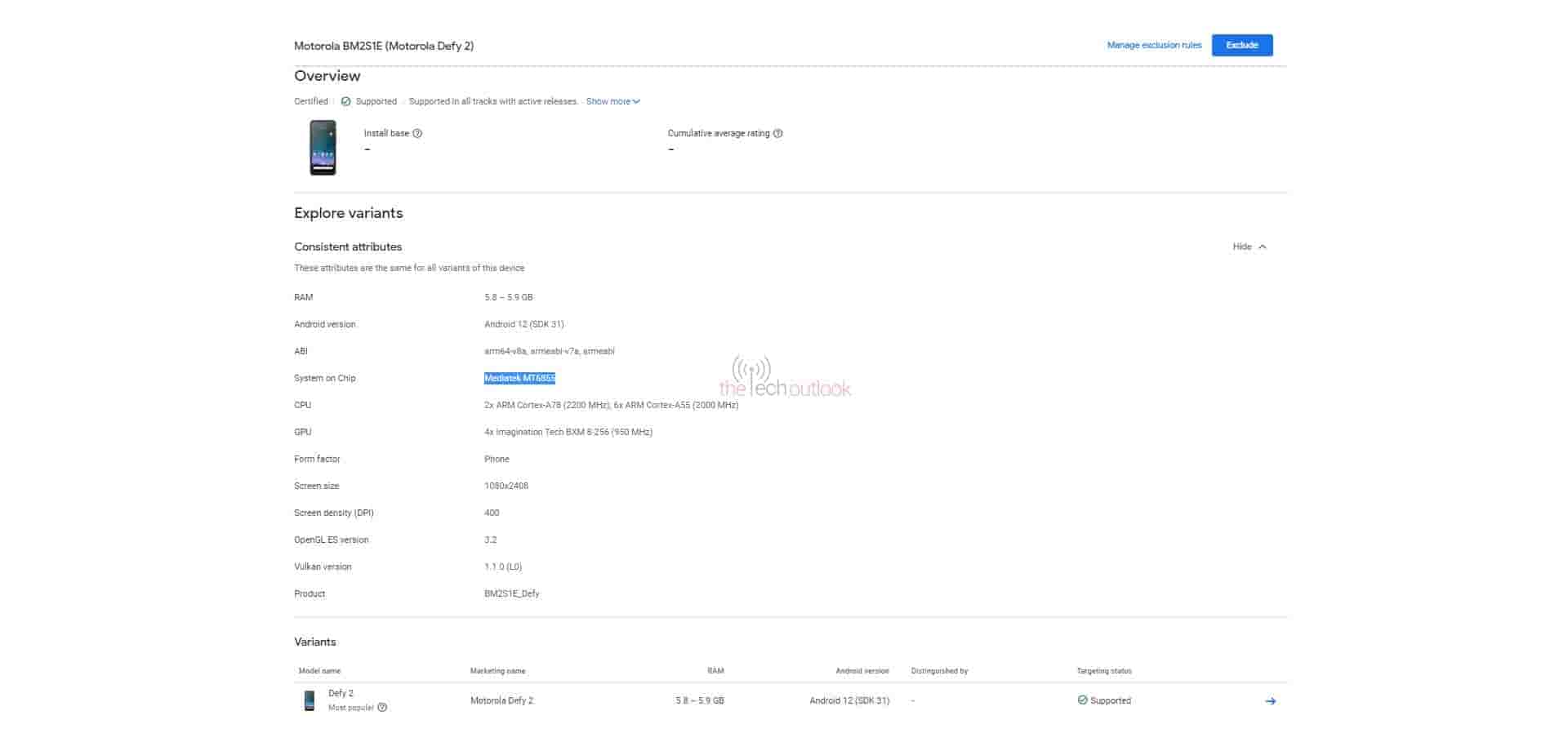Viewport: 1568px width, 751px height.
Task: Click the Motorola Defy 2 device image
Action: click(323, 148)
